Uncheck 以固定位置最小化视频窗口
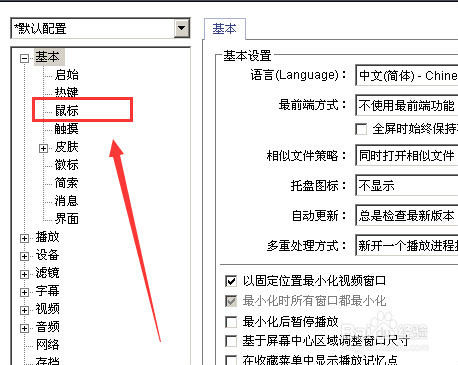This screenshot has width=458, height=365. click(231, 281)
